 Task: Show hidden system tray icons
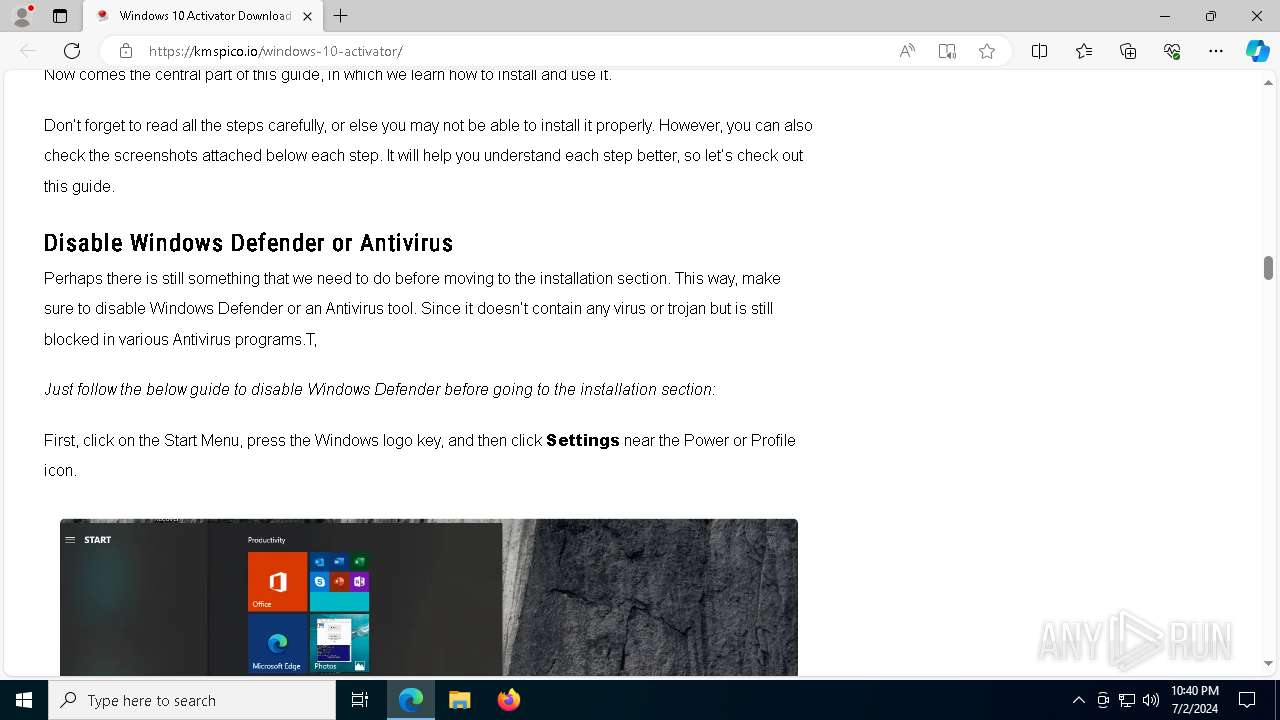tap(1078, 700)
